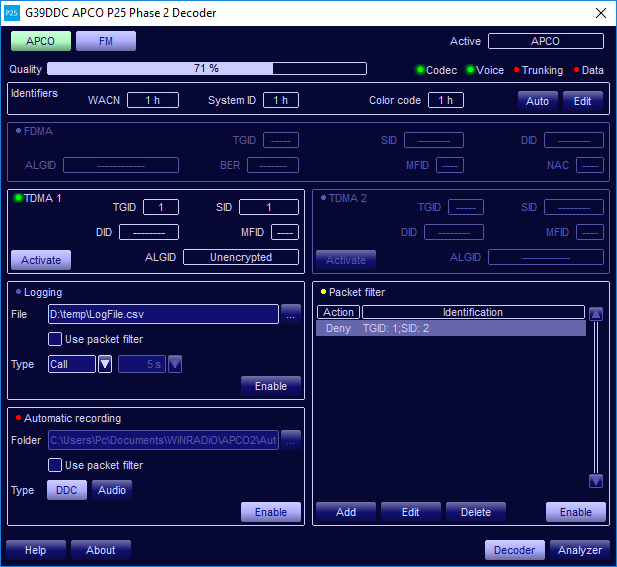Switch recording type to Audio

click(x=111, y=490)
